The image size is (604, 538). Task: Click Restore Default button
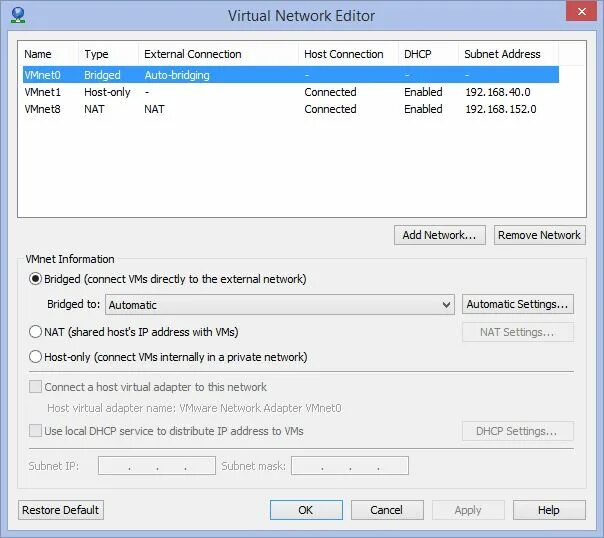[x=61, y=510]
